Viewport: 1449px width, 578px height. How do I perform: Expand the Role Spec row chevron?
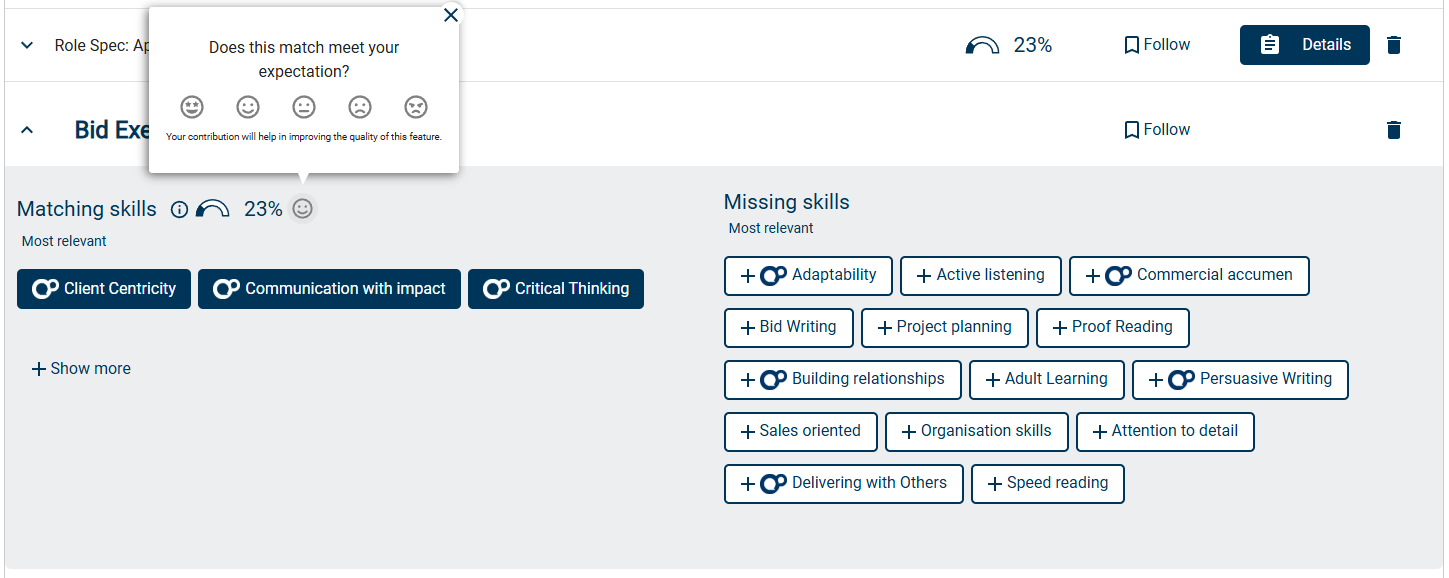[27, 46]
